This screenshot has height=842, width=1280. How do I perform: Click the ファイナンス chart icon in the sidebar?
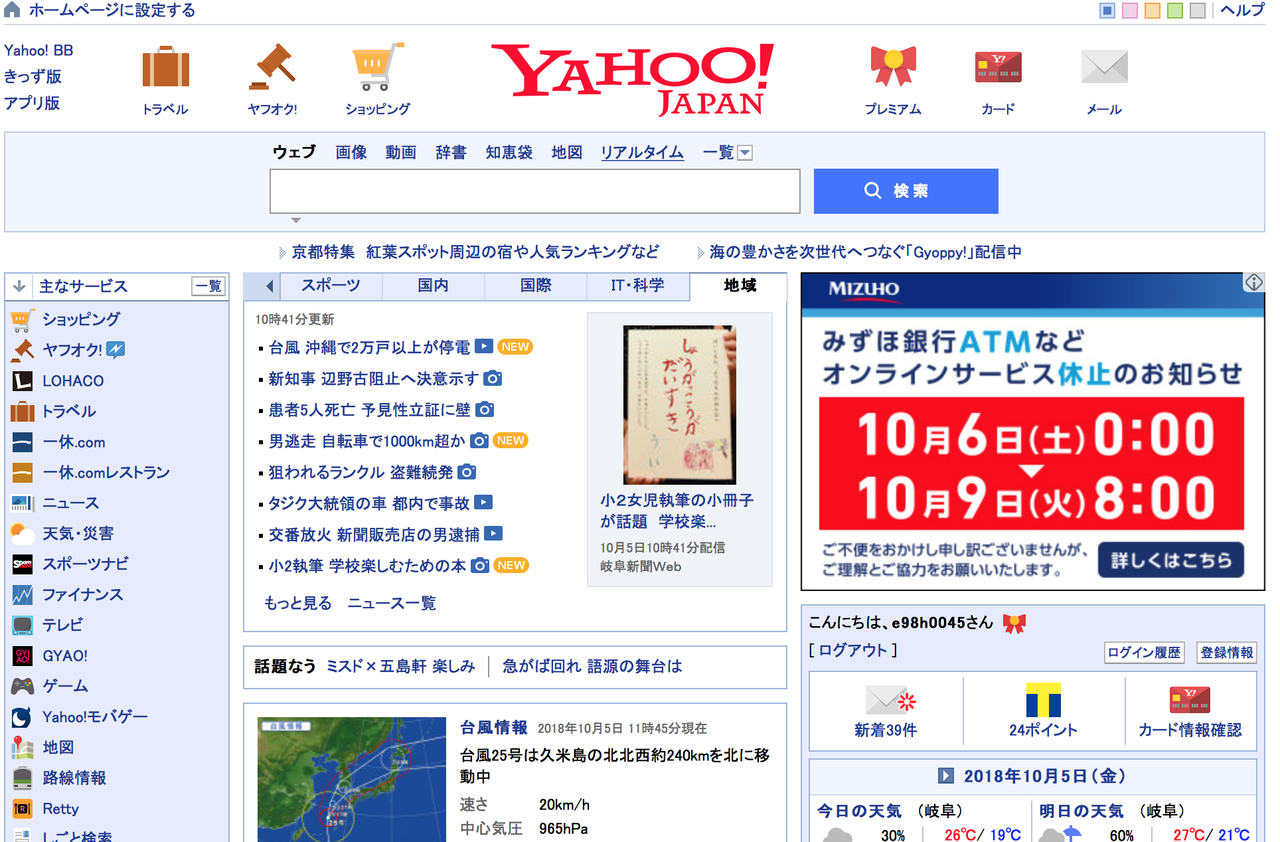[x=22, y=595]
